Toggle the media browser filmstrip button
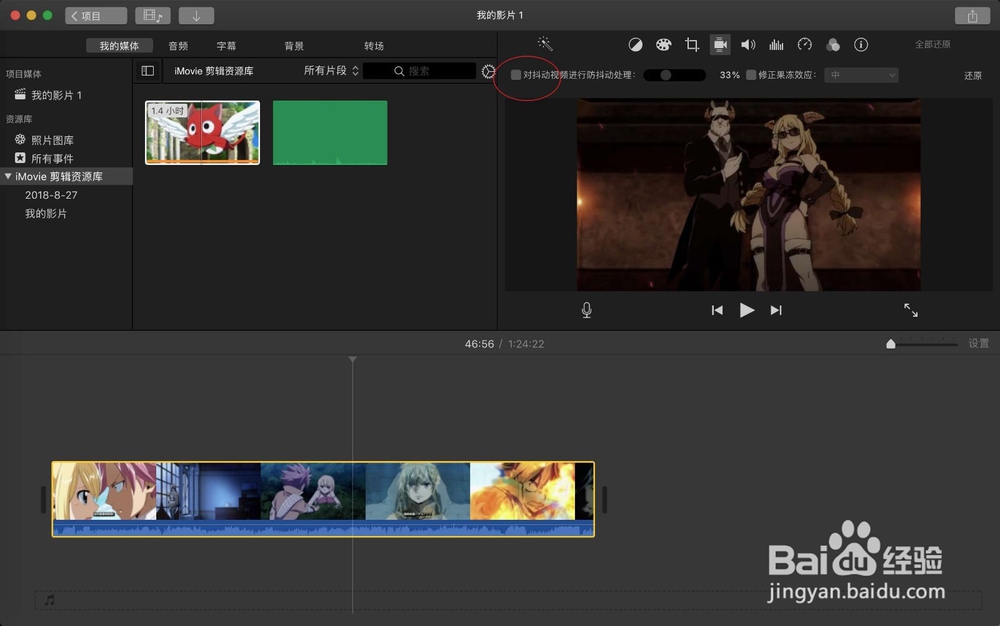The height and width of the screenshot is (626, 1000). pyautogui.click(x=152, y=16)
